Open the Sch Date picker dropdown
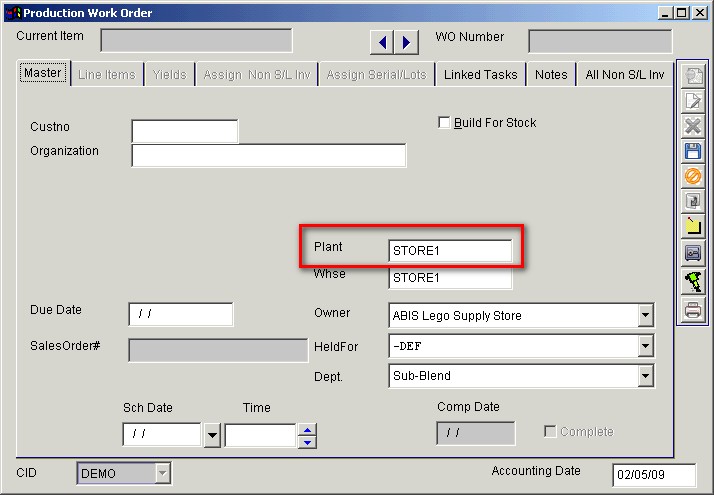This screenshot has height=495, width=714. [212, 435]
